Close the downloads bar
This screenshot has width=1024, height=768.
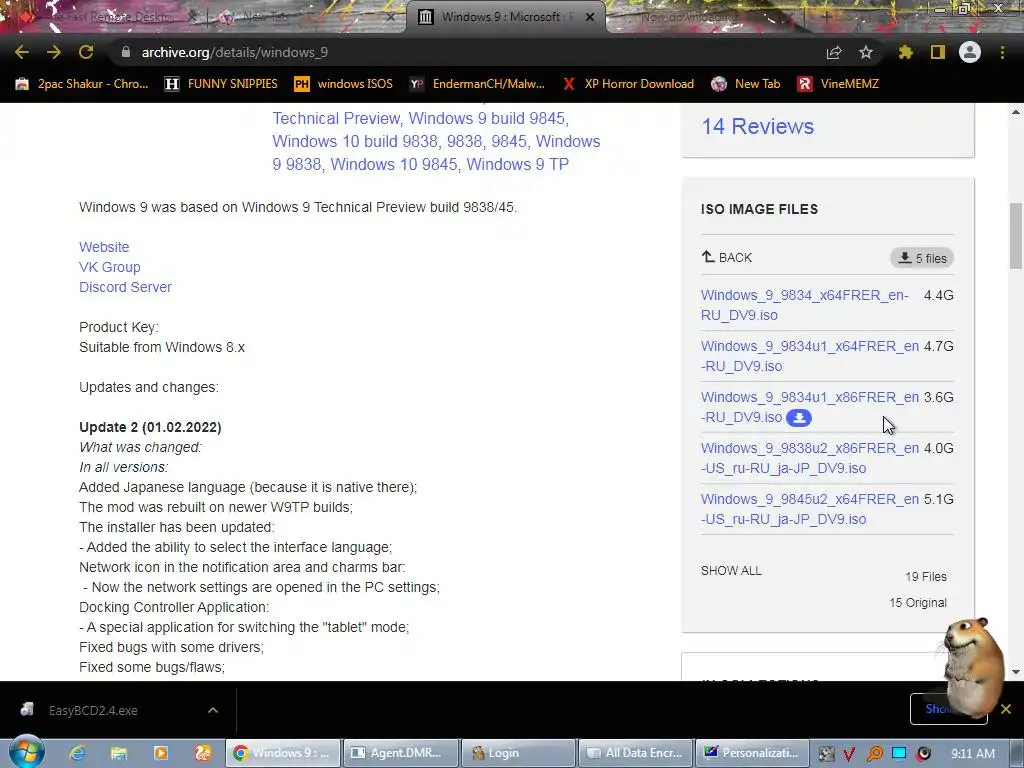(x=1006, y=709)
